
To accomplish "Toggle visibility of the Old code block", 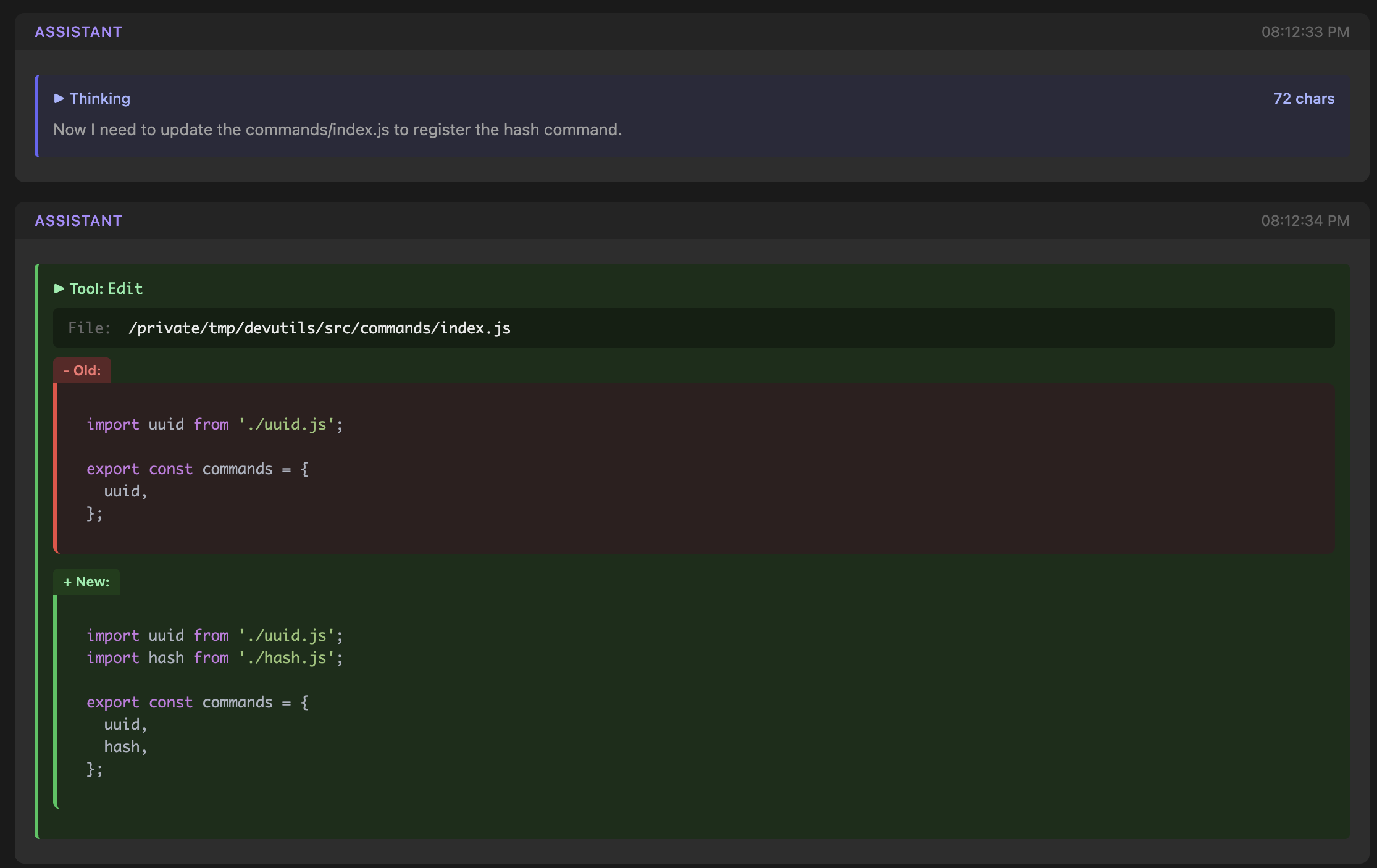I will tap(82, 370).
